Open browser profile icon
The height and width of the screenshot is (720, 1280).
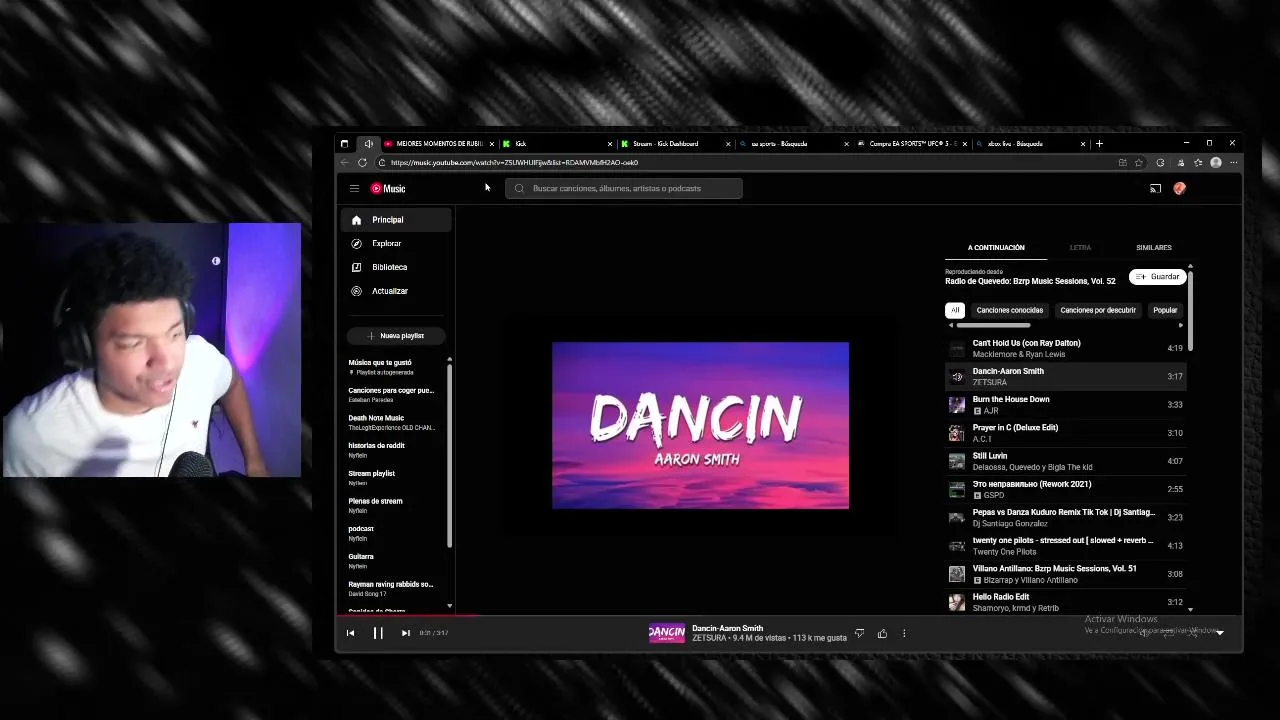(1216, 162)
